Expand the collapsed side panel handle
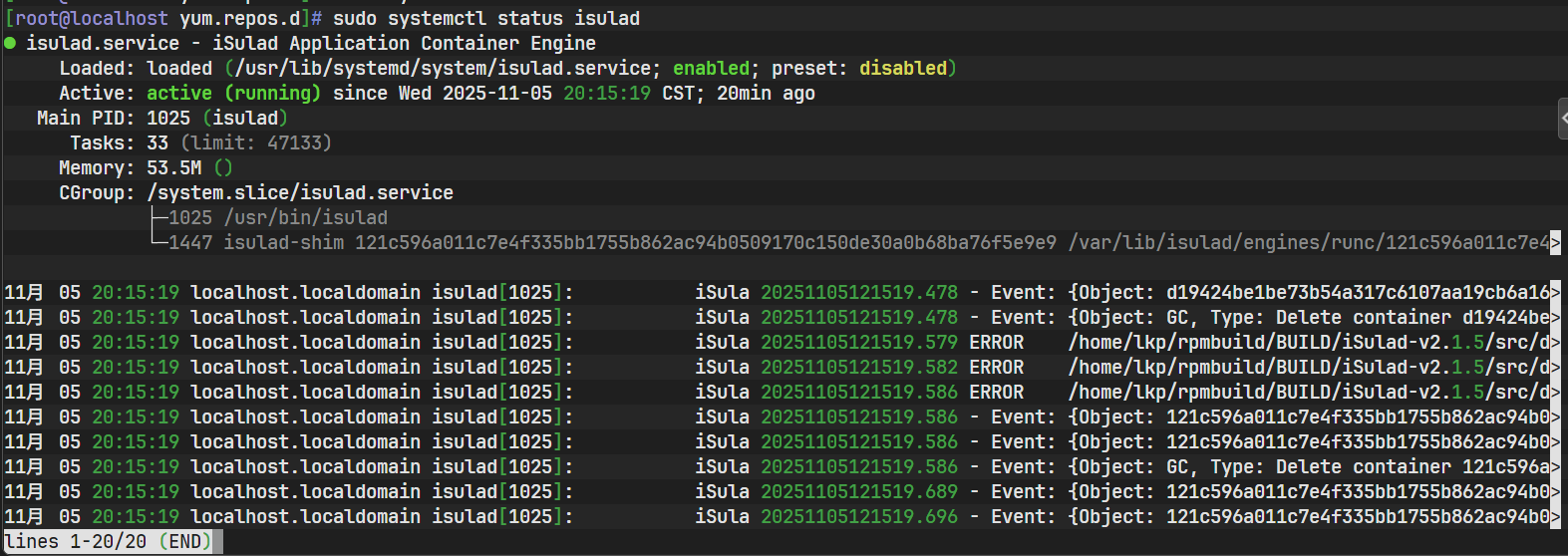Image resolution: width=1568 pixels, height=556 pixels. pos(1563,119)
